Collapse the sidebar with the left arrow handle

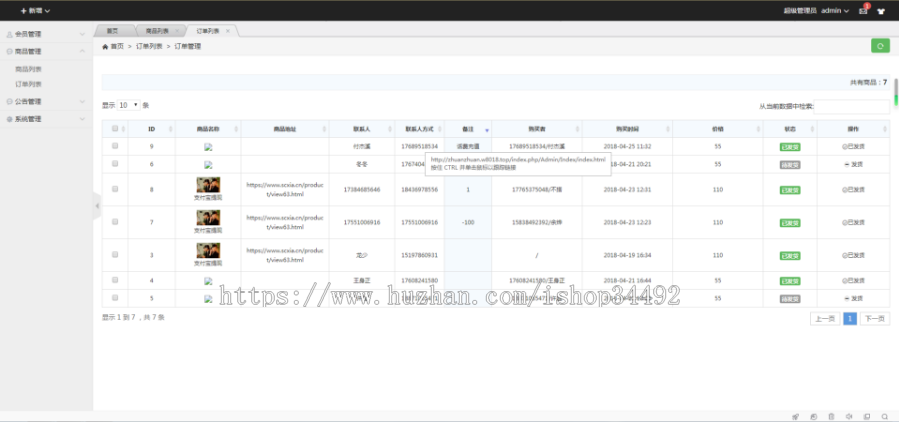pos(97,206)
